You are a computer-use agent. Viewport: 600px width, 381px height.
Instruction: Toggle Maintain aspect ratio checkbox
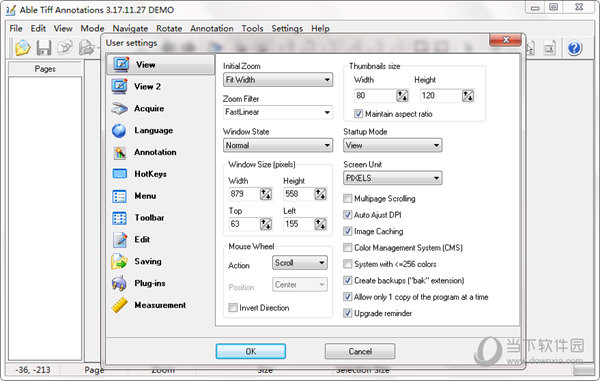pos(359,114)
